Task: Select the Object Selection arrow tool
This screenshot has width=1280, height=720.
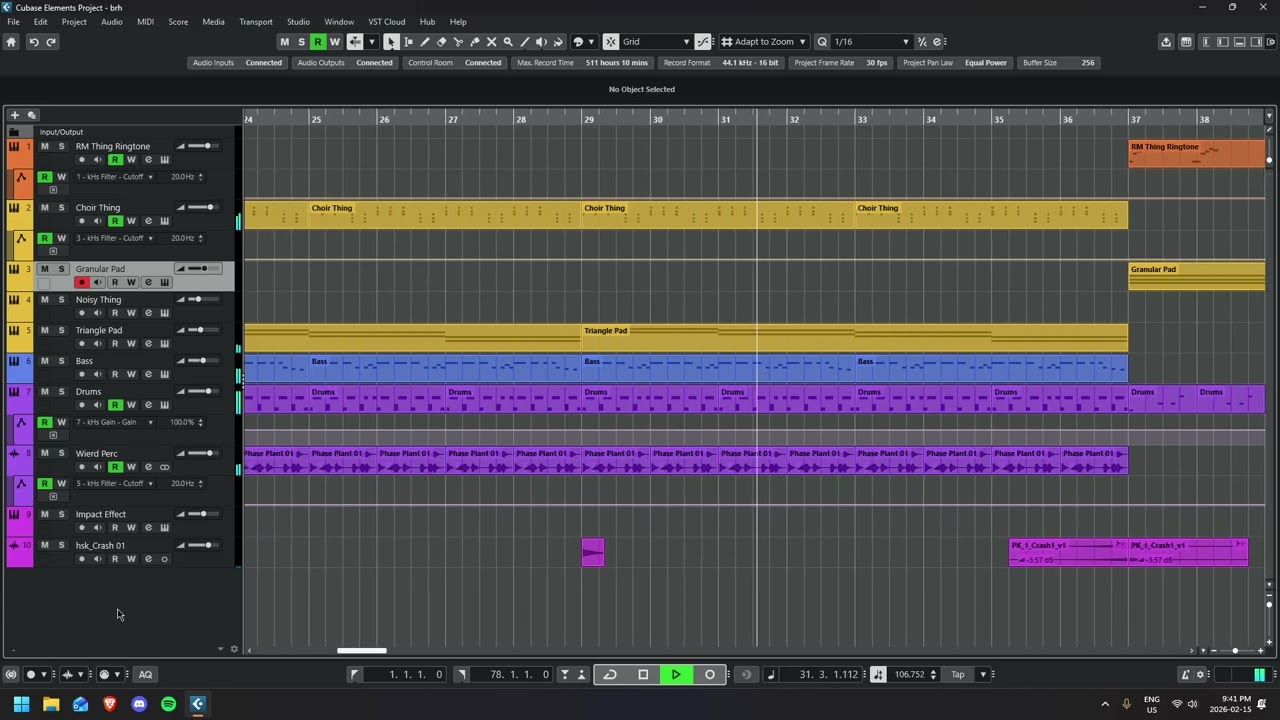Action: [x=391, y=42]
